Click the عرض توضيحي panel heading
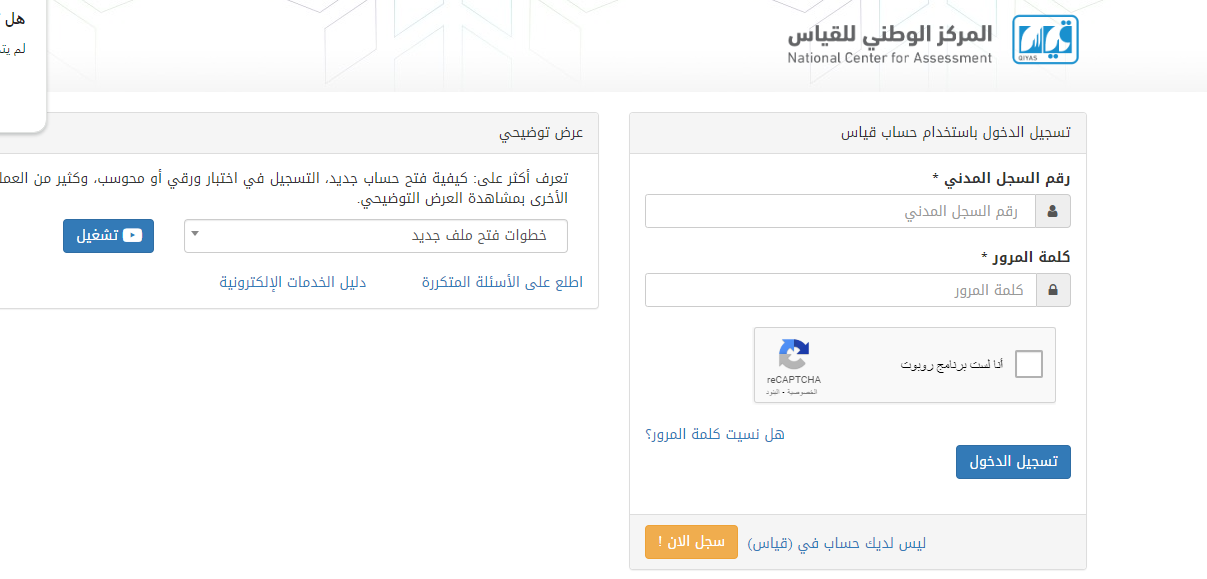 (541, 133)
